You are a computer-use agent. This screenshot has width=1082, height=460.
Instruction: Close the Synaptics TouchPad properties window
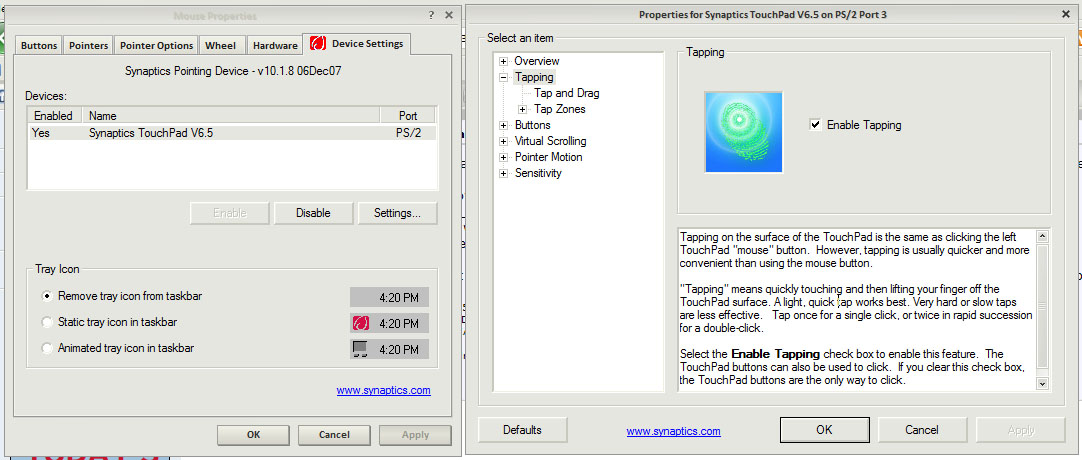point(1065,13)
